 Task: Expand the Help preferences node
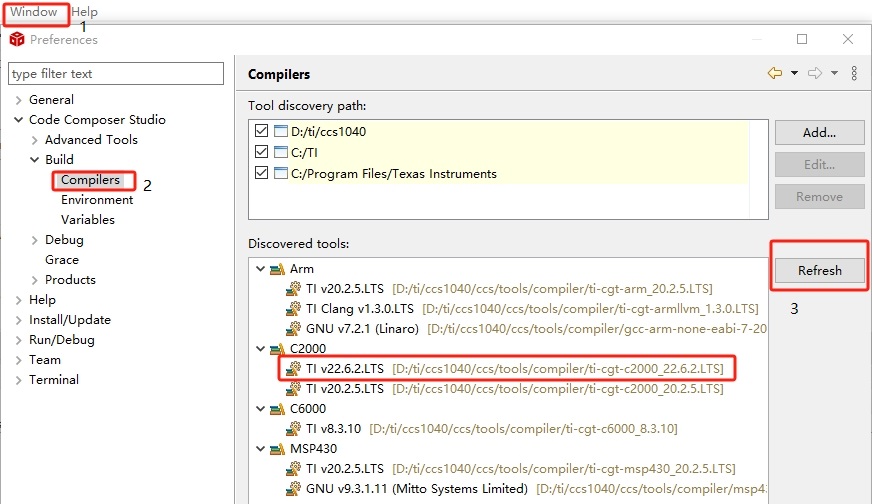pyautogui.click(x=18, y=300)
